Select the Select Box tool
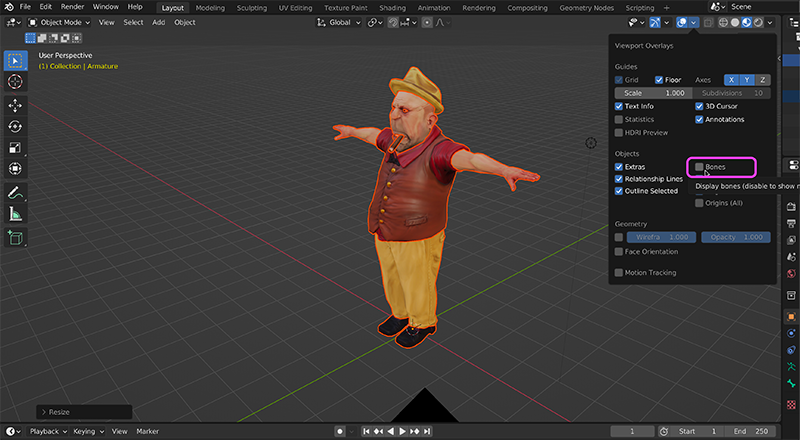The width and height of the screenshot is (800, 440). coord(15,61)
